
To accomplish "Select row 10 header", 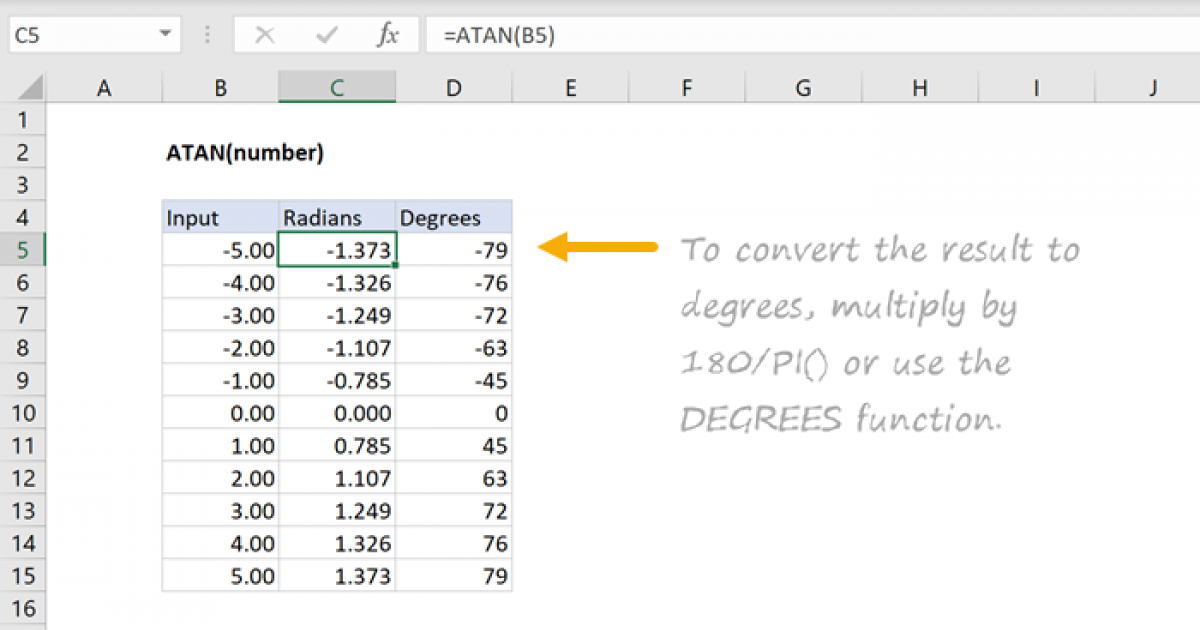I will 23,413.
